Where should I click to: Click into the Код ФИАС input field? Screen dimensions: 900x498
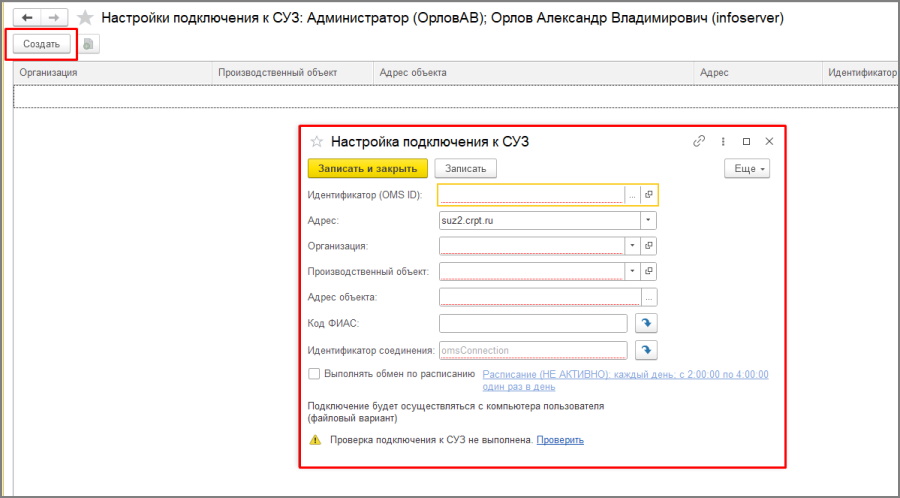pyautogui.click(x=533, y=324)
